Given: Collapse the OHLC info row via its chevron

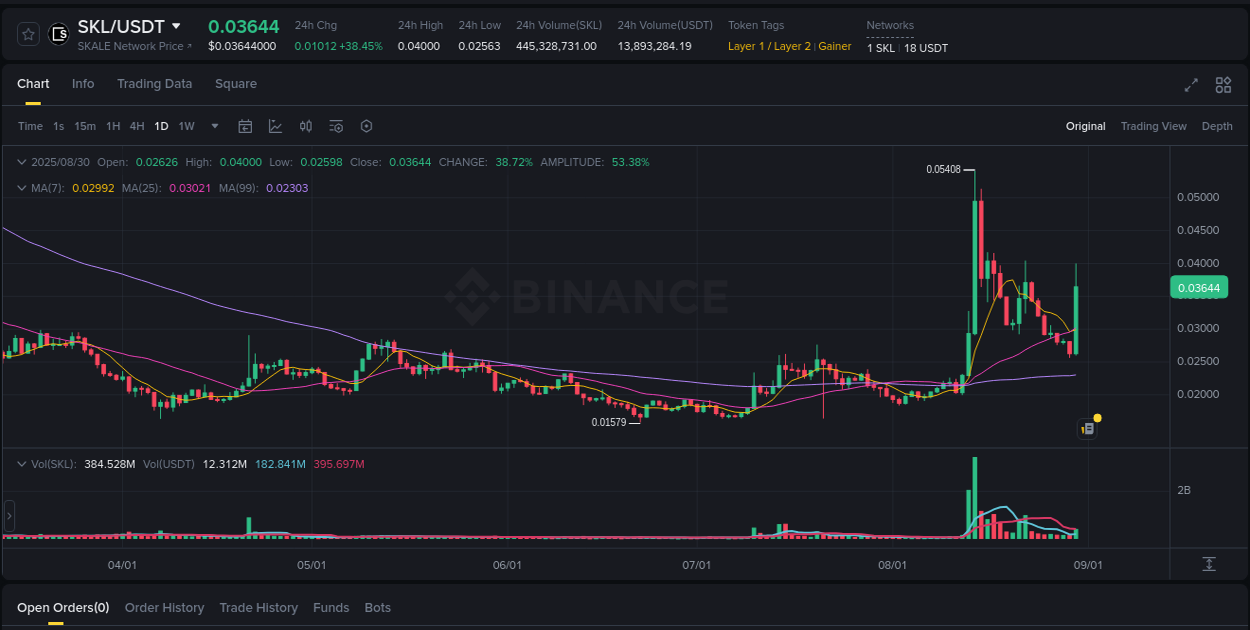Looking at the screenshot, I should 21,161.
